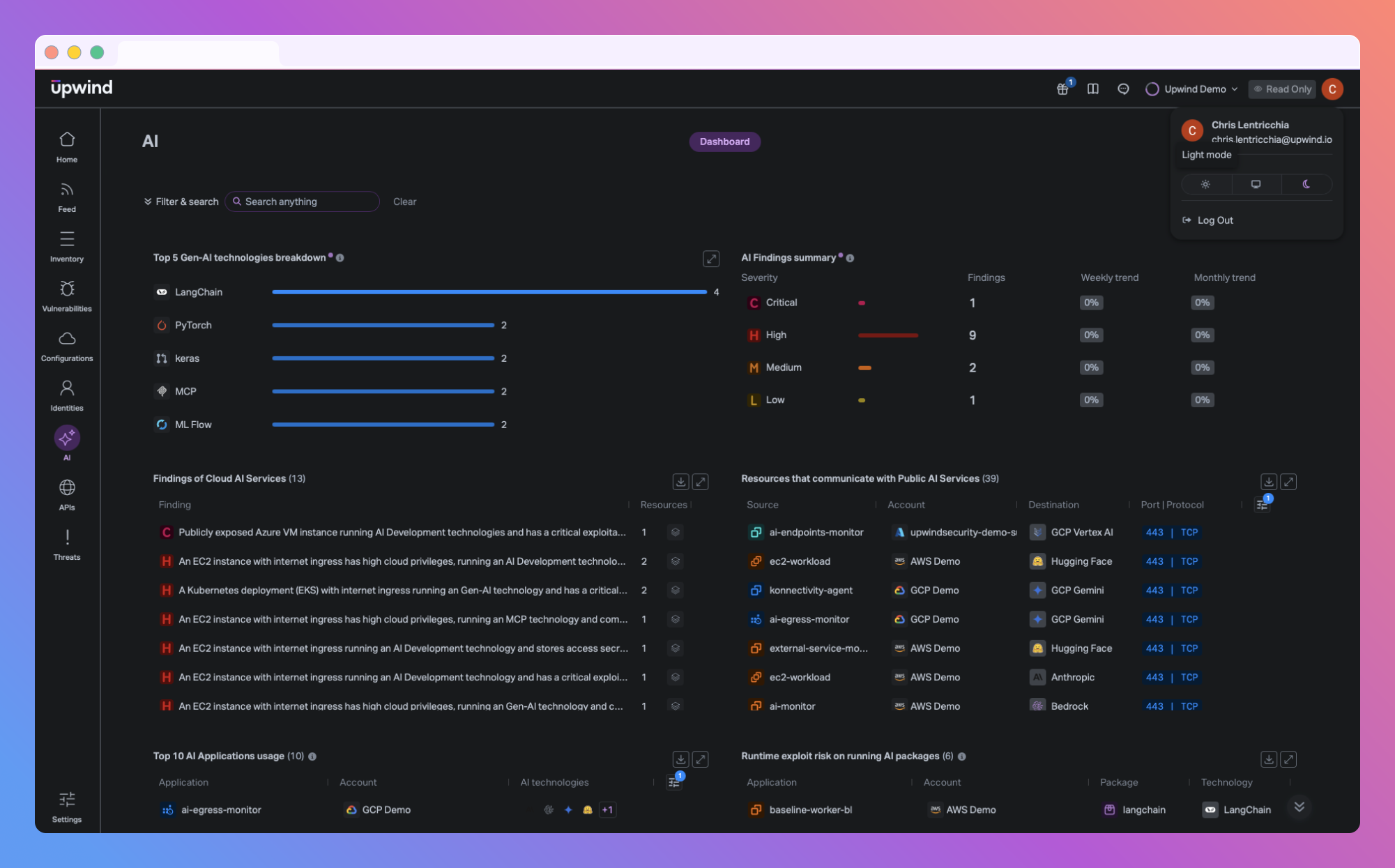Click the gift icon with notification badge
The image size is (1395, 868).
(x=1063, y=89)
